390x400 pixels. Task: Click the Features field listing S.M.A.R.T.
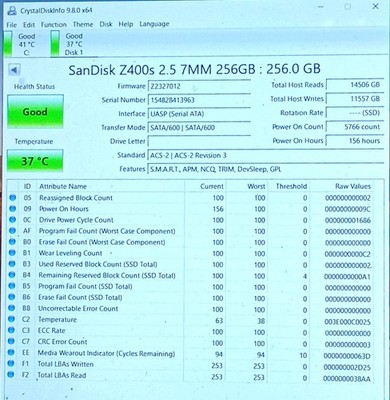click(x=265, y=169)
